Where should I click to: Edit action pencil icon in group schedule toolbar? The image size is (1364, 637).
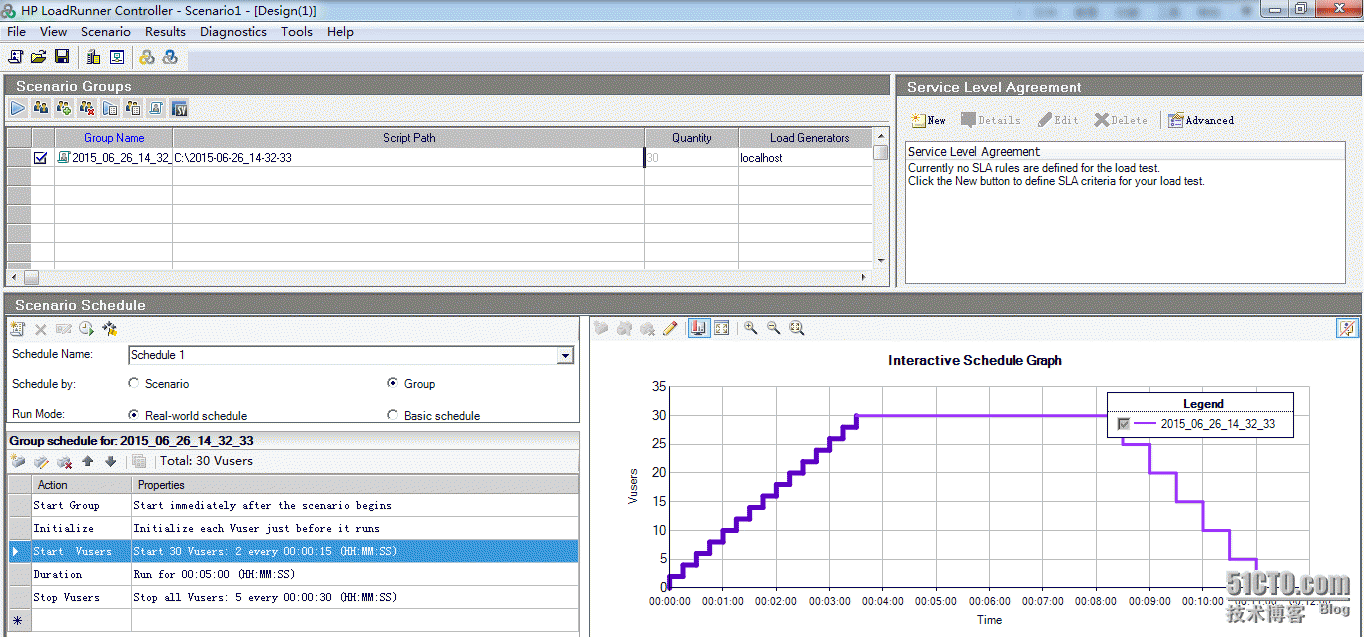41,461
